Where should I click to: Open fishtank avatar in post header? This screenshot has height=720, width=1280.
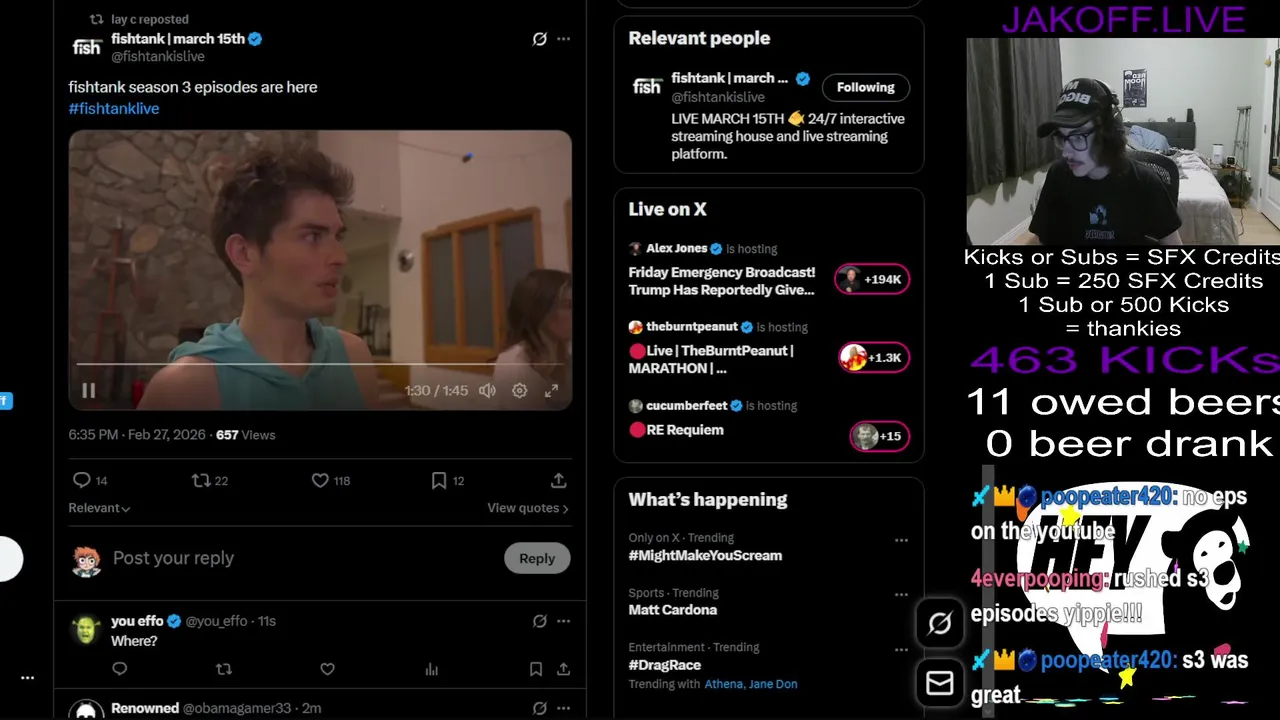87,47
